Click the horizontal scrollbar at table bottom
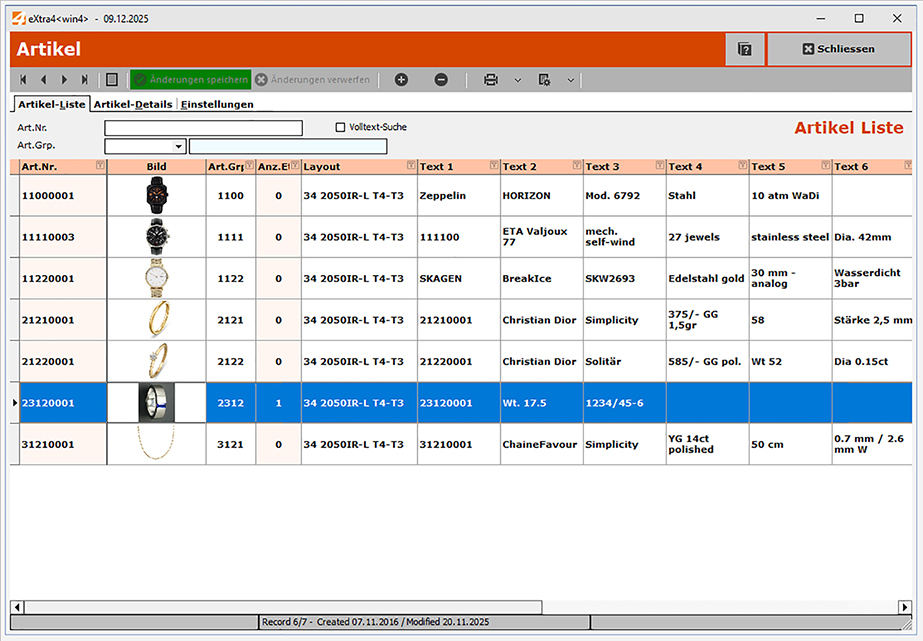Screen dimensions: 923x641 tap(280, 607)
